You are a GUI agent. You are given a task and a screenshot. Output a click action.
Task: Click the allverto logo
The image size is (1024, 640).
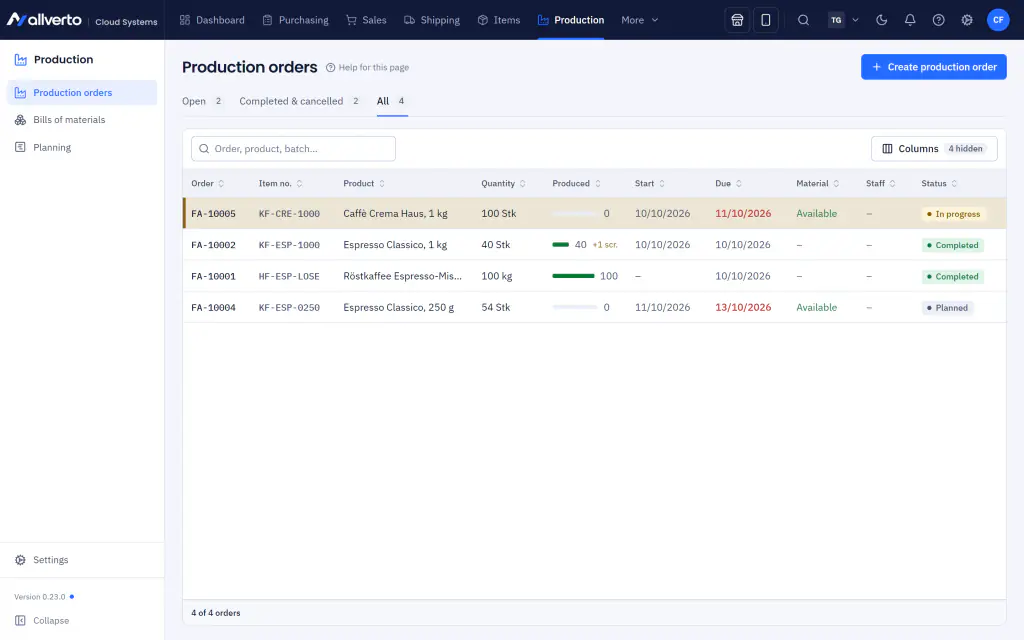[x=44, y=20]
